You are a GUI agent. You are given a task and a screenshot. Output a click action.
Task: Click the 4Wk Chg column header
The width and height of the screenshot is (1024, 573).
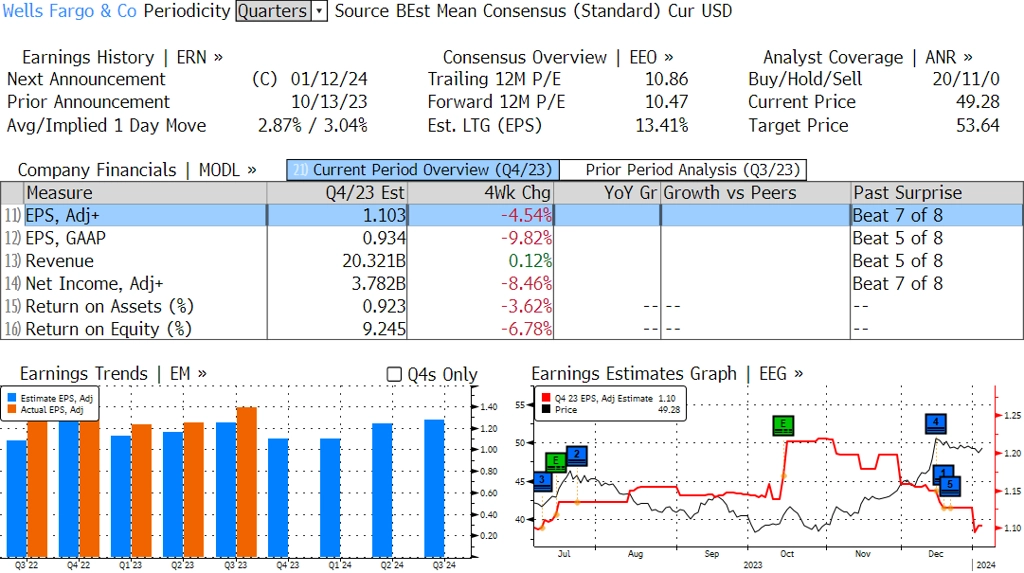point(480,193)
